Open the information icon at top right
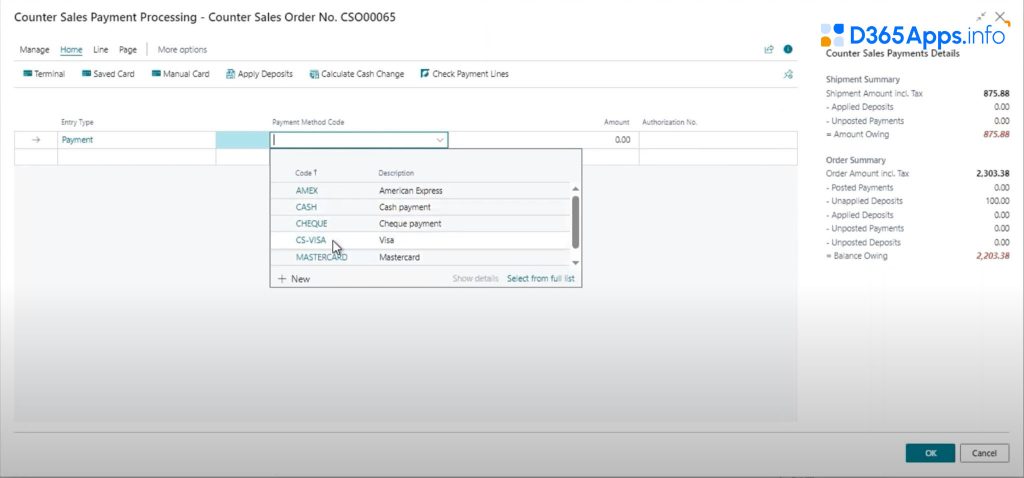The image size is (1024, 478). click(788, 49)
